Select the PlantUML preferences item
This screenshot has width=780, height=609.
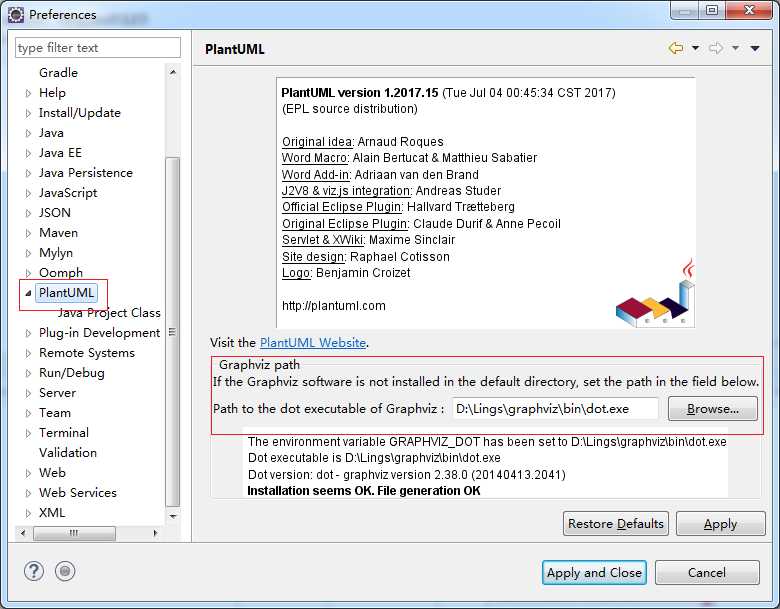[x=66, y=293]
